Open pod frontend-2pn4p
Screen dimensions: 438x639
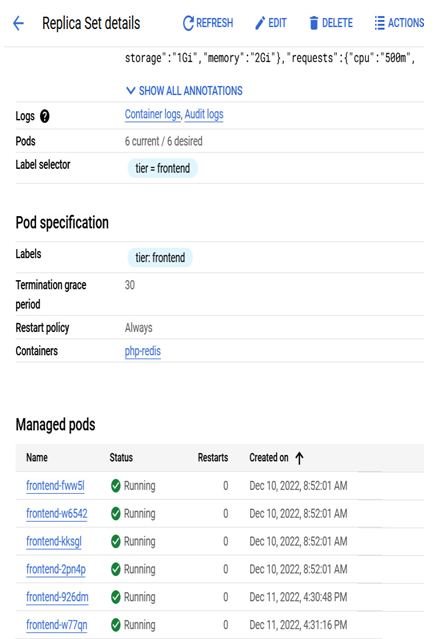56,569
